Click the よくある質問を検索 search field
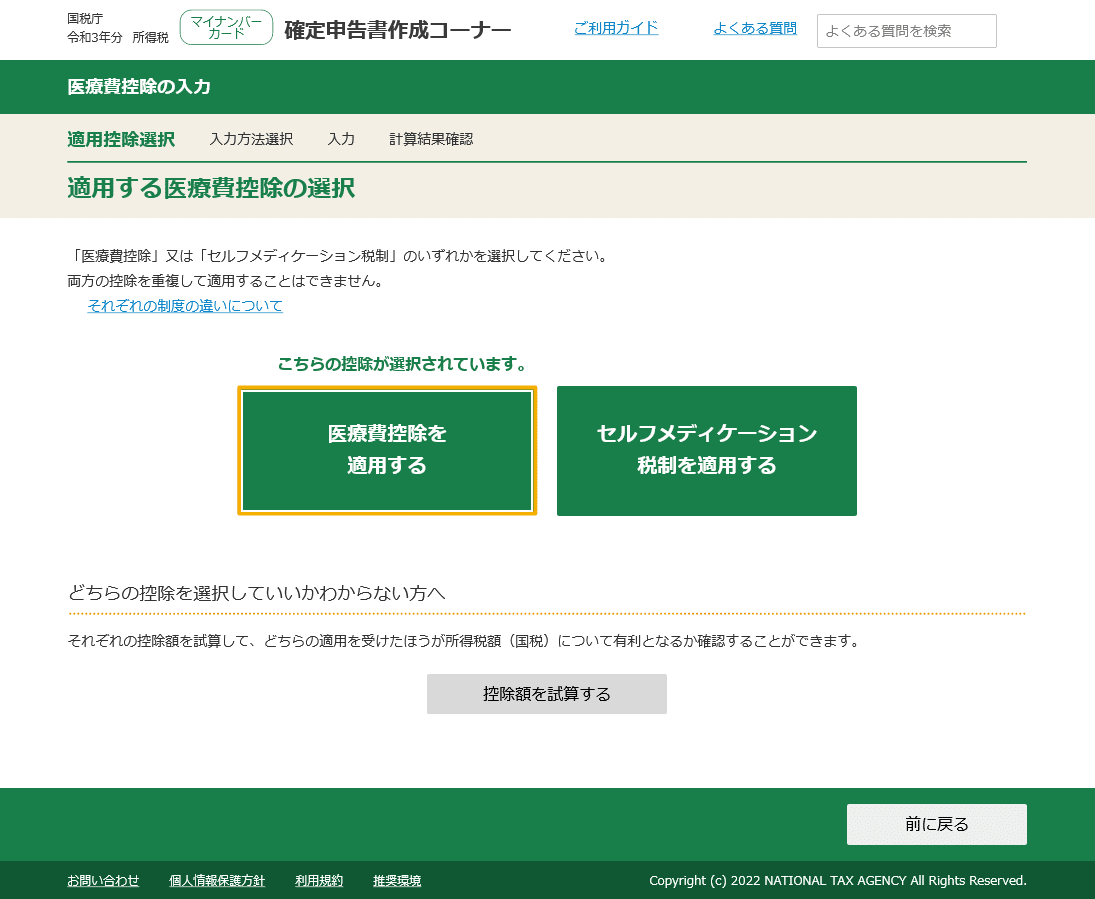Image resolution: width=1095 pixels, height=899 pixels. point(905,31)
